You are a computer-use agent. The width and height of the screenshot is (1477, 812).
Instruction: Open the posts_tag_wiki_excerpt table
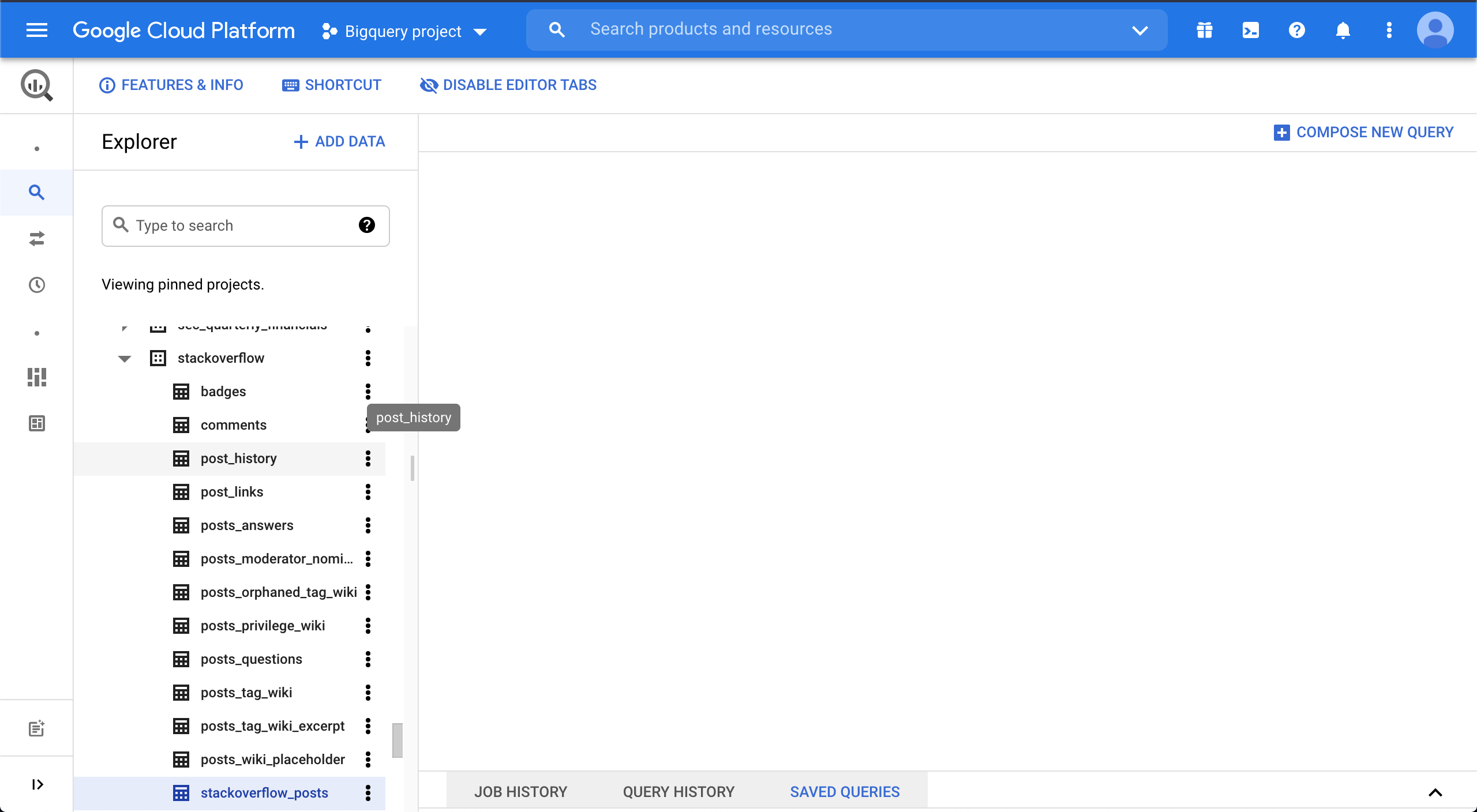tap(272, 726)
